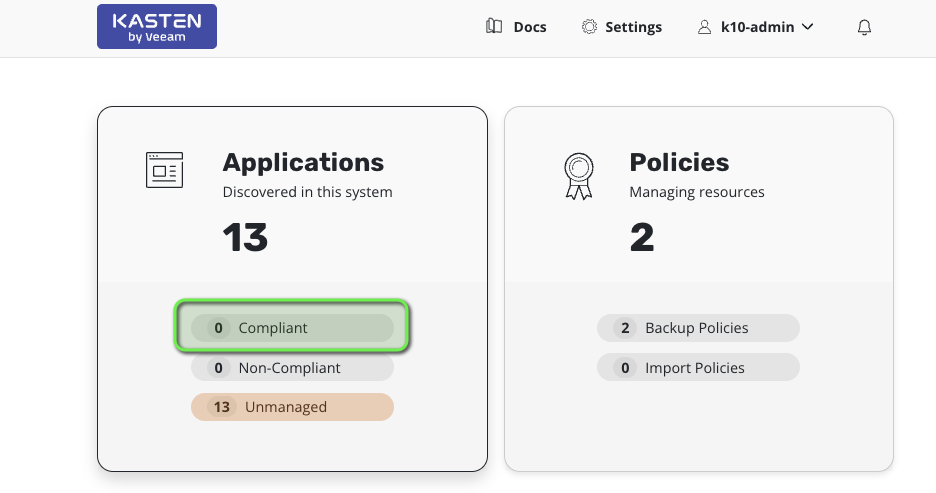Click the Applications card heading
936x493 pixels.
[x=302, y=162]
